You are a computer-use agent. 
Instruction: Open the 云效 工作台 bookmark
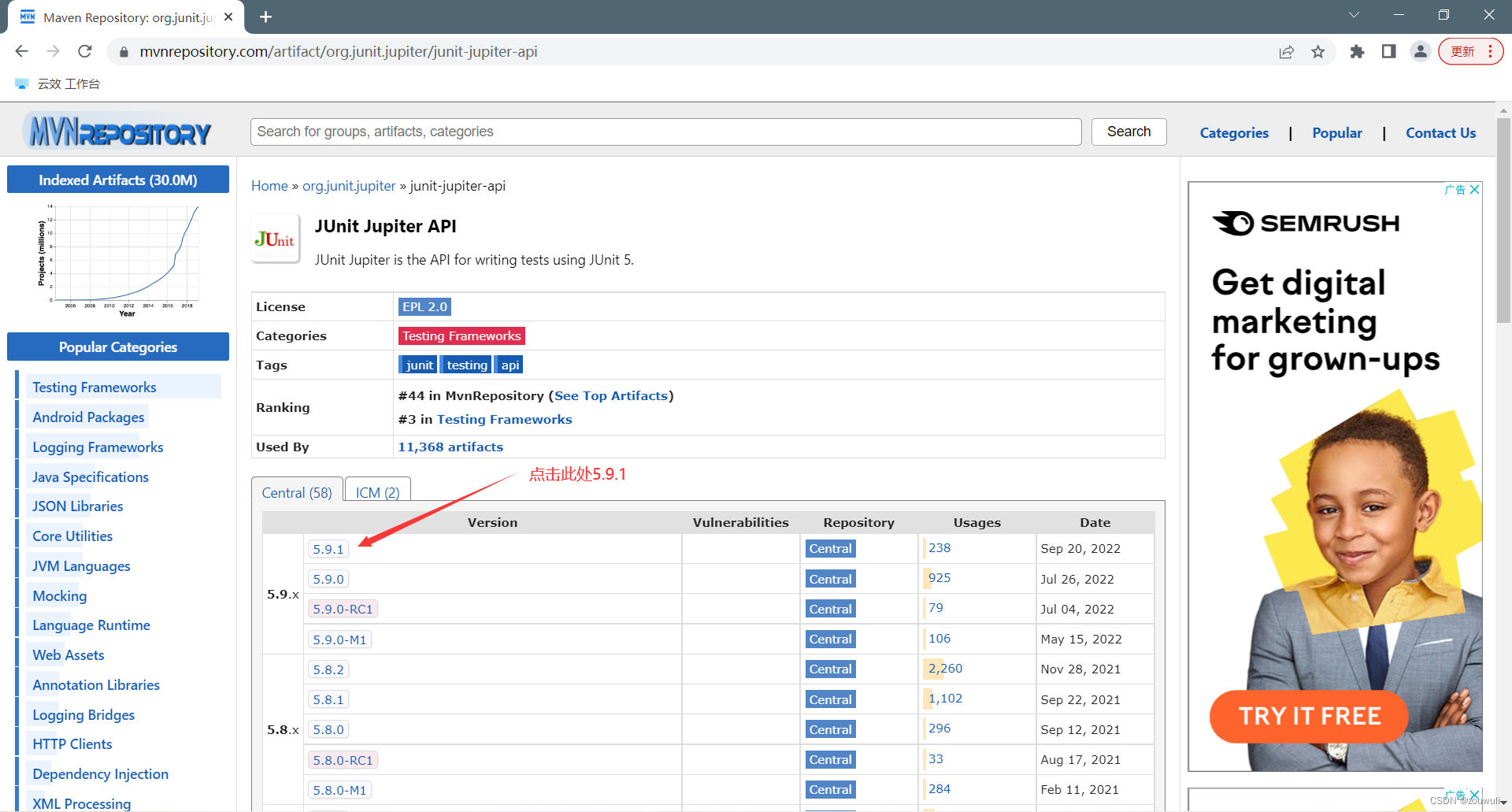[57, 83]
